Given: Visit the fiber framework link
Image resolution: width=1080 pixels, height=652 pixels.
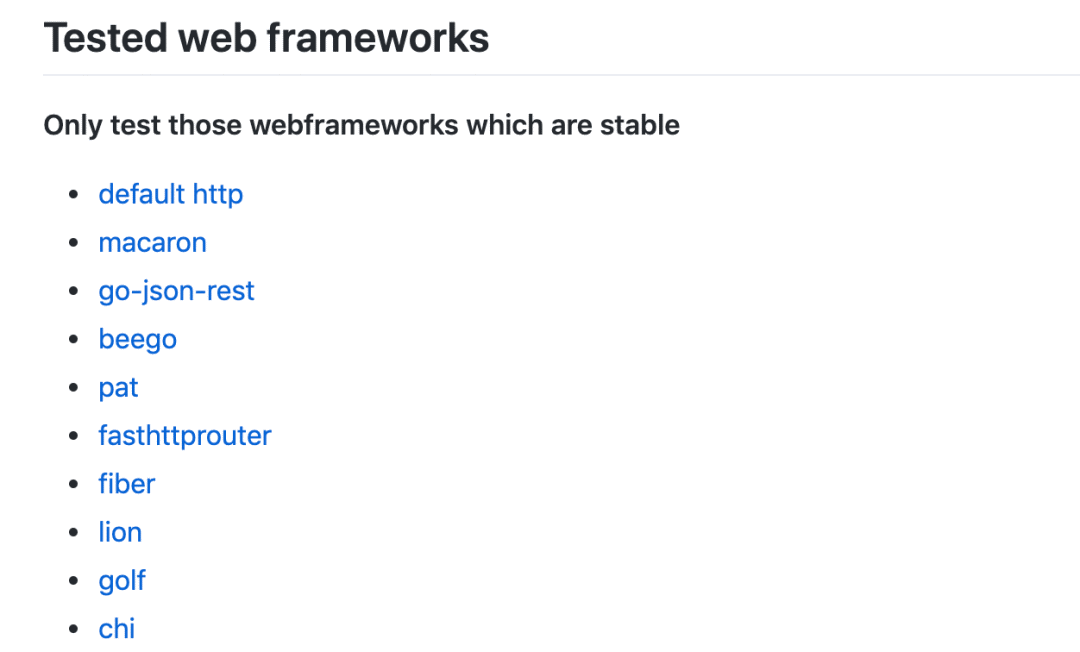Looking at the screenshot, I should 127,484.
